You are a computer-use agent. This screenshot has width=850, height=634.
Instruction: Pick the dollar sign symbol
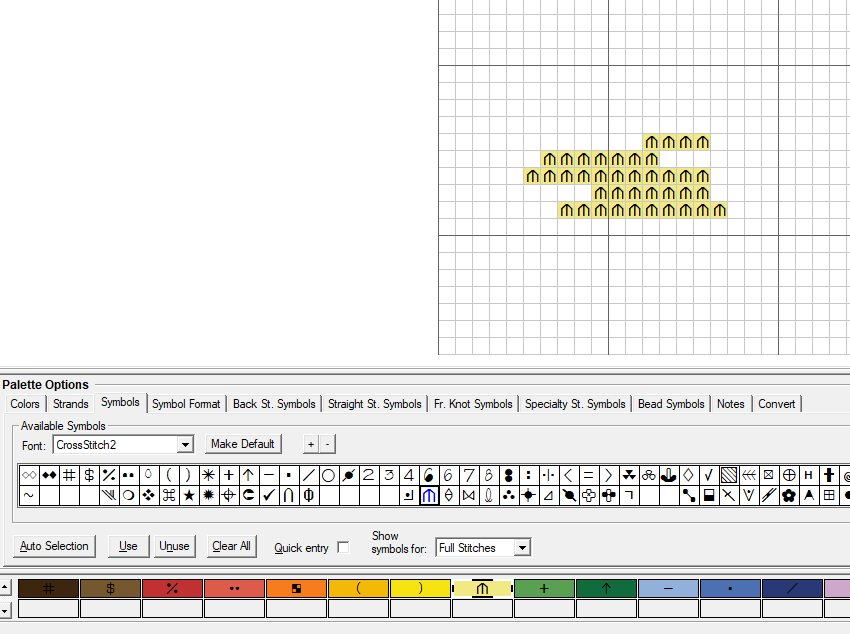(89, 475)
